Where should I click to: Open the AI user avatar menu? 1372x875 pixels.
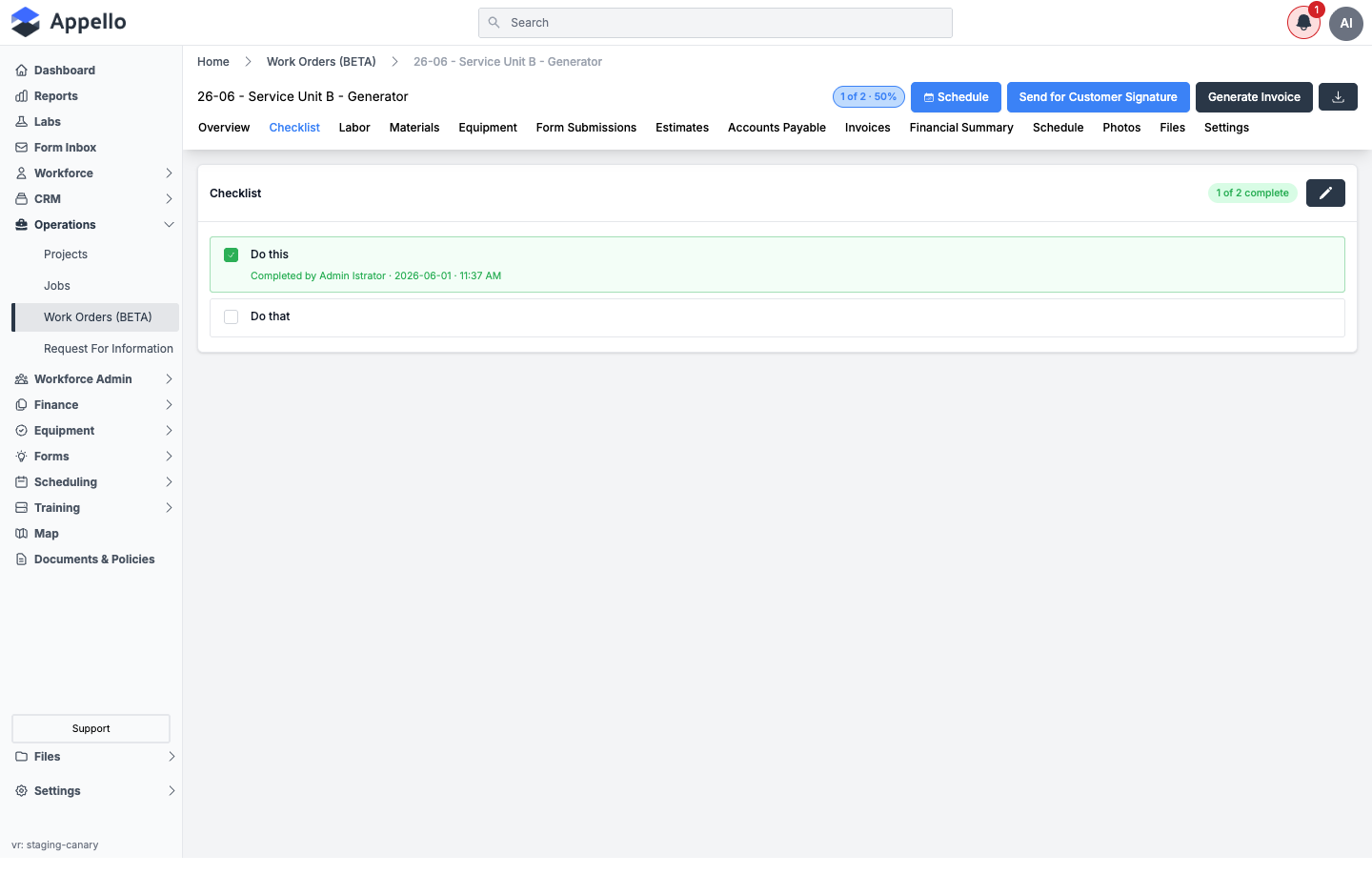[x=1346, y=23]
